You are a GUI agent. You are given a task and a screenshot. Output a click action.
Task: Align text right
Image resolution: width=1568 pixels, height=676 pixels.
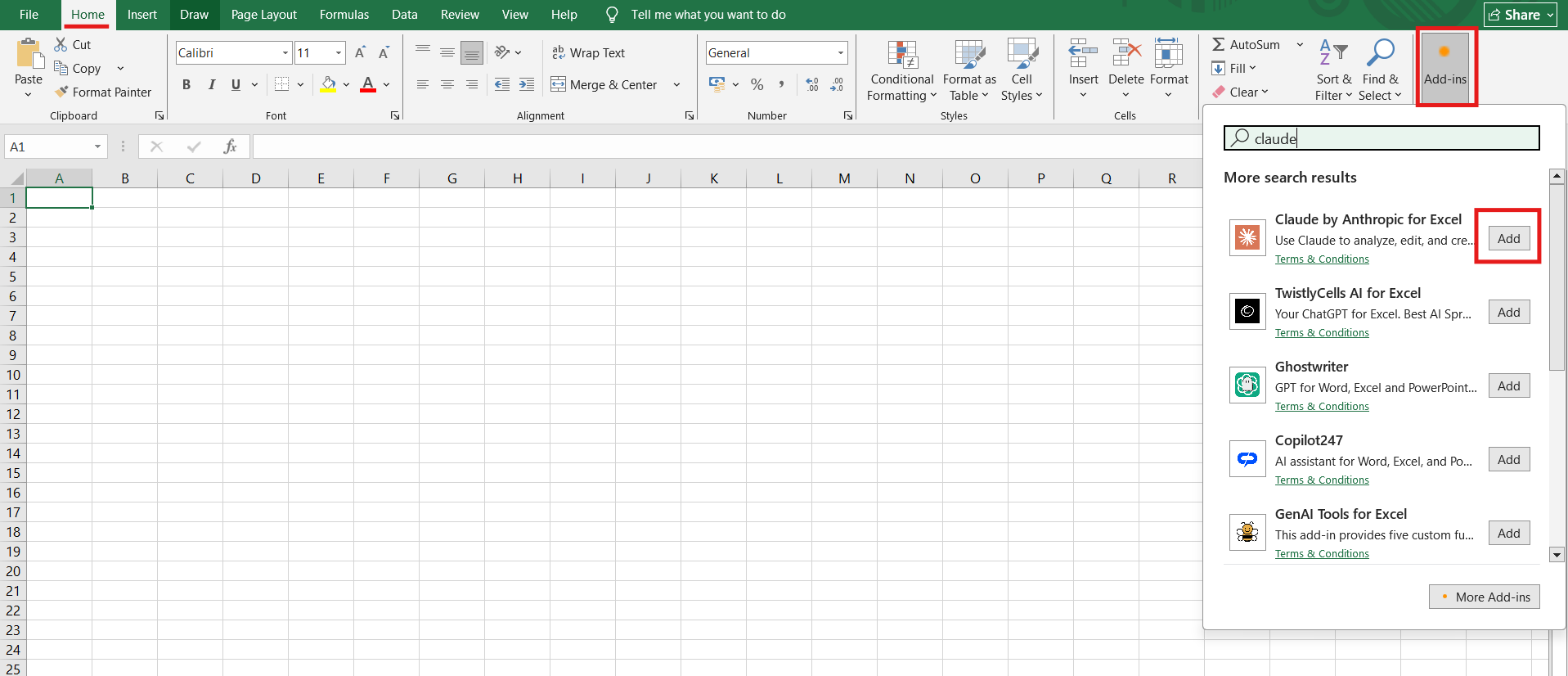tap(472, 84)
